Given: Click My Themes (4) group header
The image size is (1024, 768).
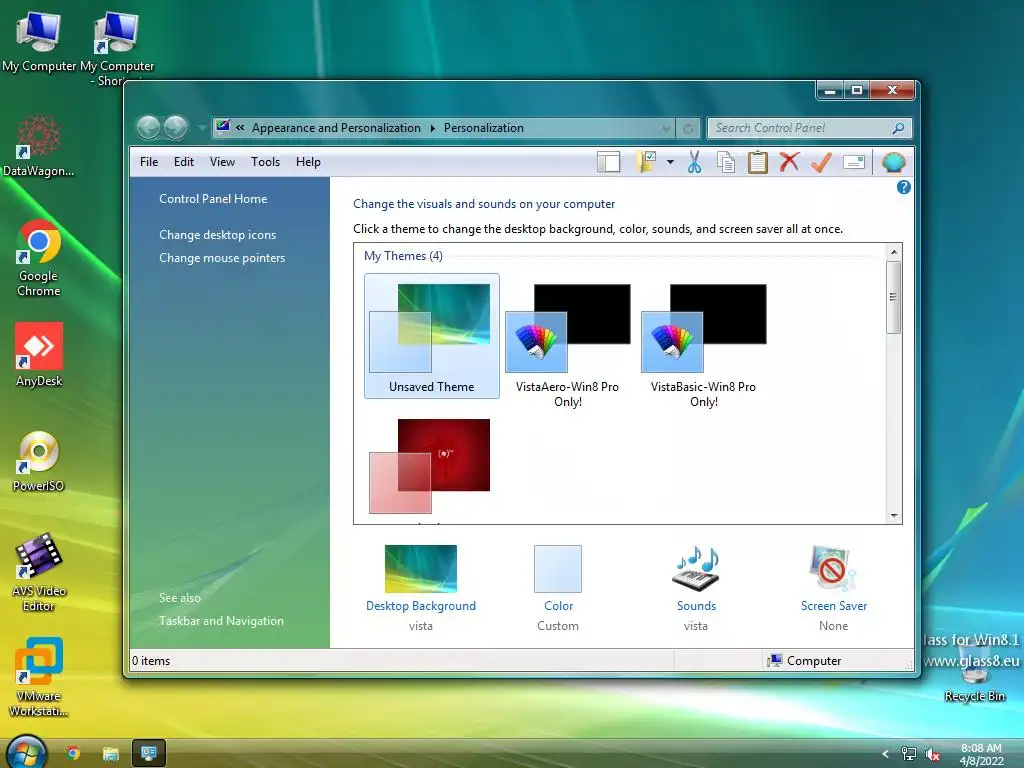Looking at the screenshot, I should [x=403, y=256].
